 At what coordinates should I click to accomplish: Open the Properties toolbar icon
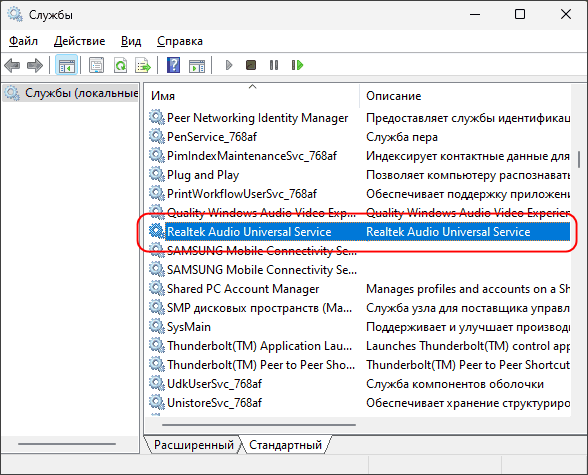(x=96, y=66)
